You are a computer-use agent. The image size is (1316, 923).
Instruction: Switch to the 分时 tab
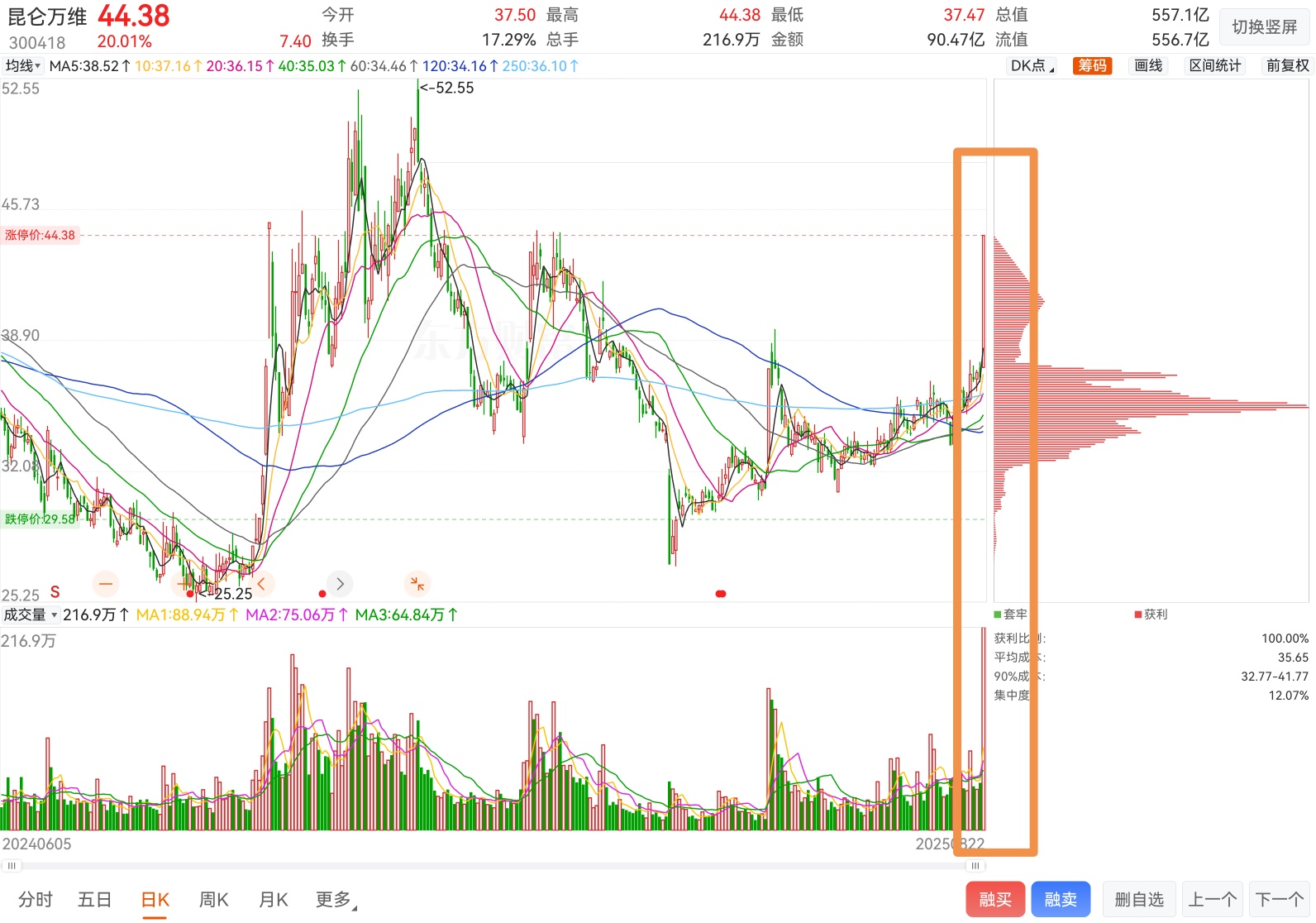tap(36, 900)
